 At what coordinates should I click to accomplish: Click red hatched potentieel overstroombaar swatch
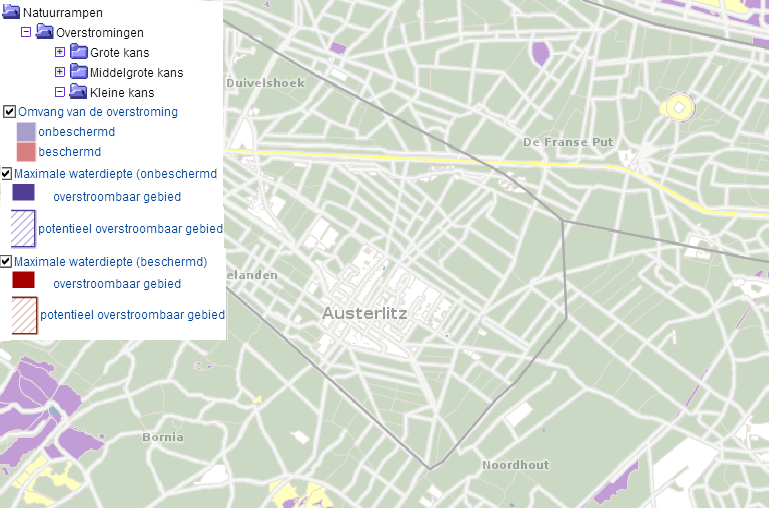[x=25, y=315]
